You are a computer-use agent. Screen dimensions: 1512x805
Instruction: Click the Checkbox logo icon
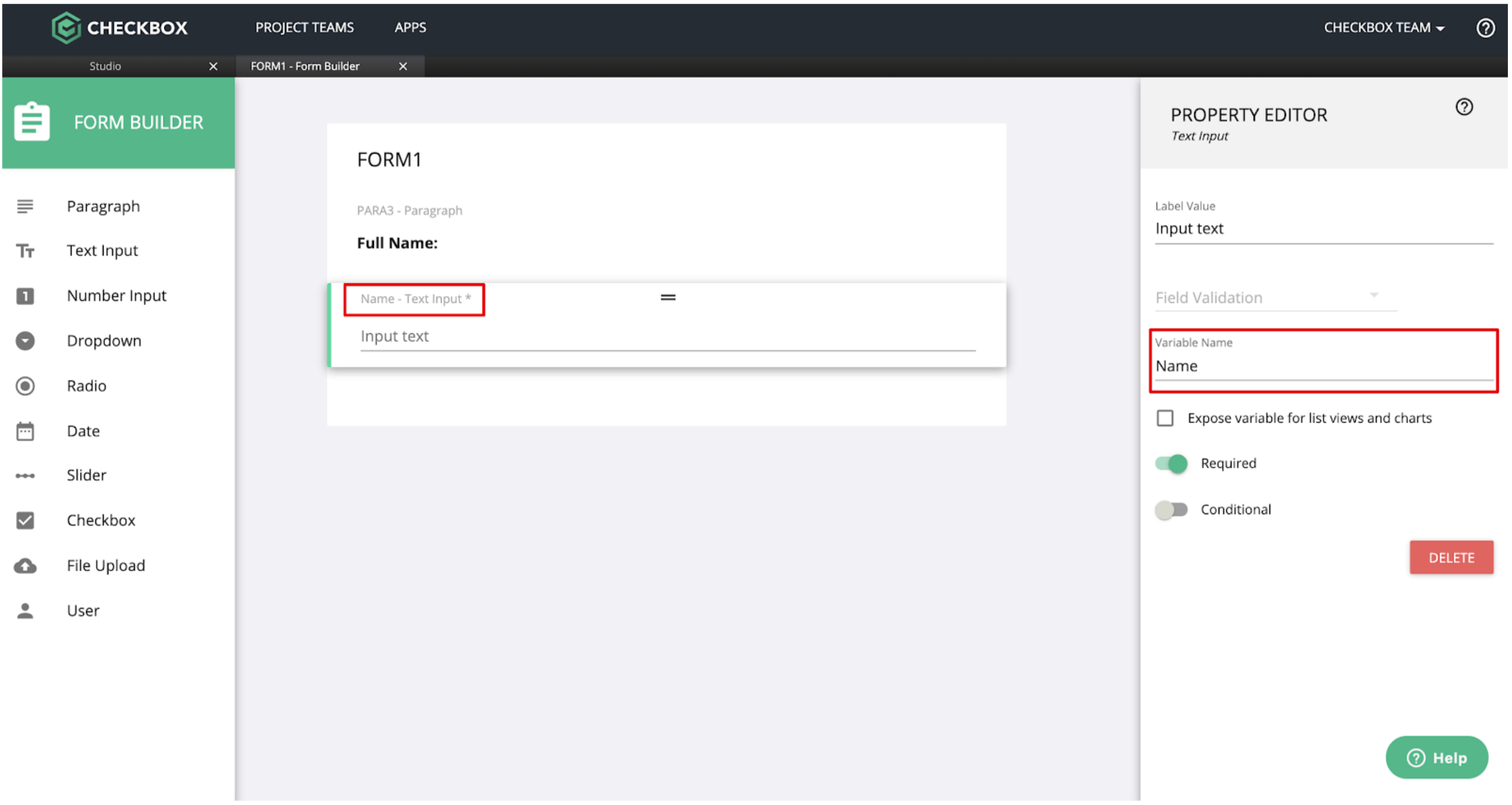pyautogui.click(x=66, y=28)
